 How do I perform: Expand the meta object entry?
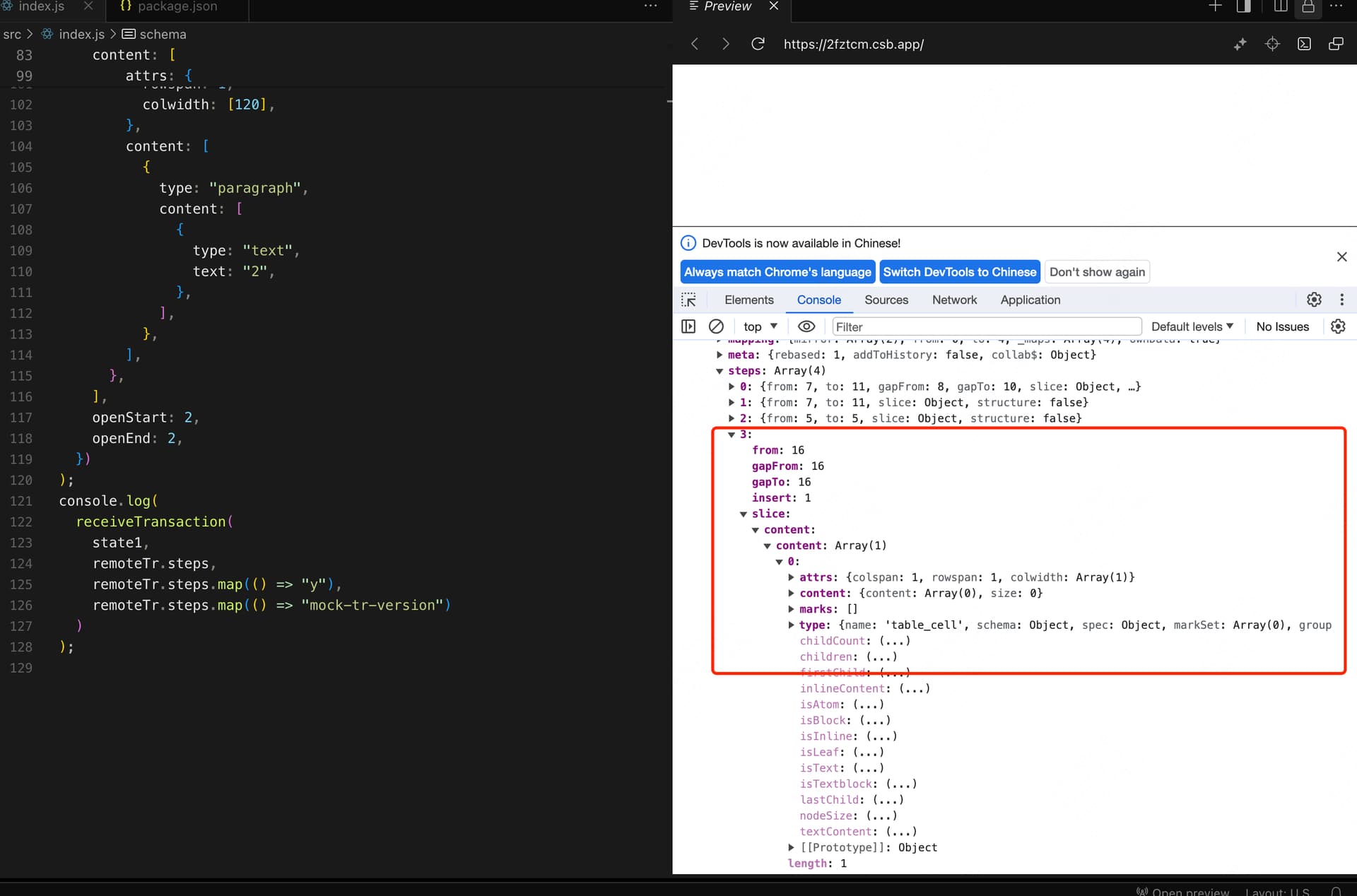pos(719,355)
